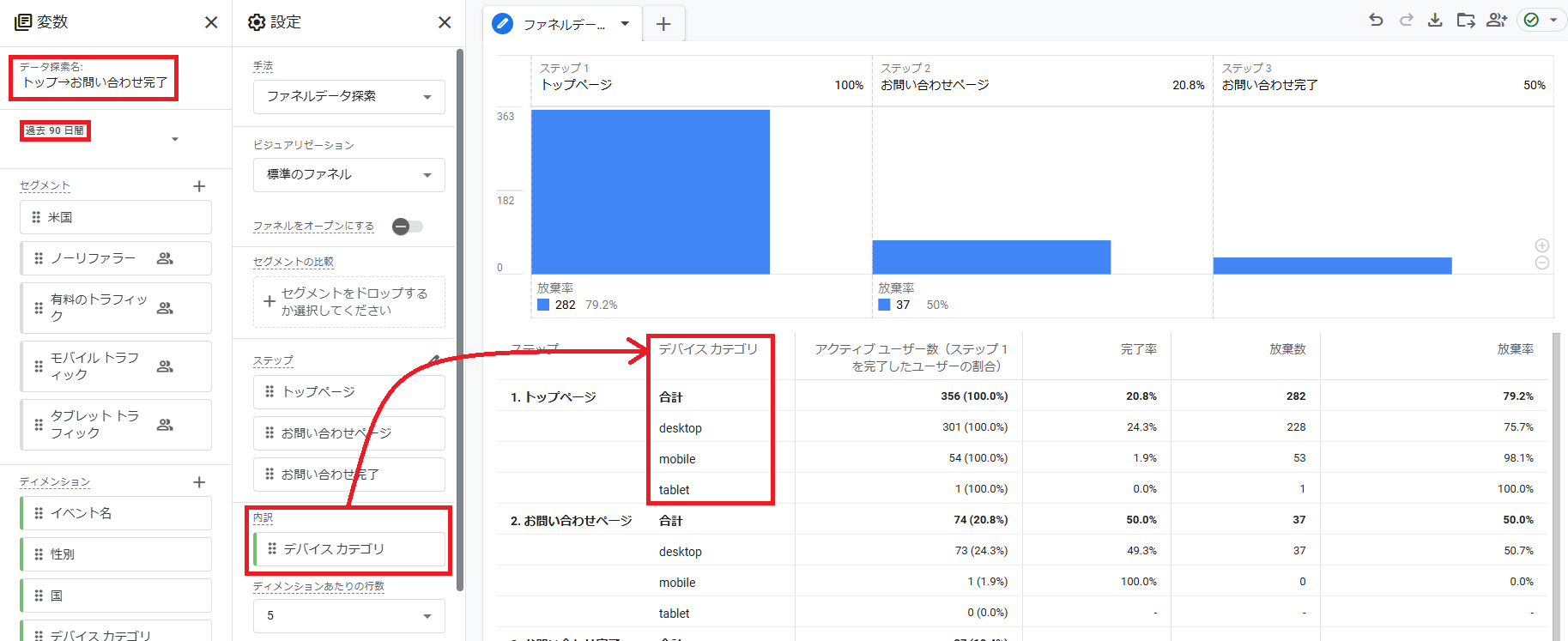Click the redo arrow in top toolbar
Image resolution: width=1568 pixels, height=641 pixels.
[x=1406, y=20]
